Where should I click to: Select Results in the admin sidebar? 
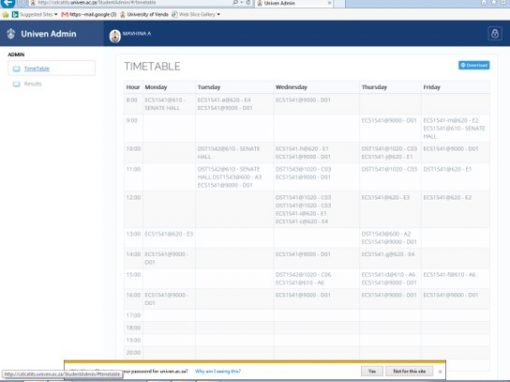tap(33, 84)
